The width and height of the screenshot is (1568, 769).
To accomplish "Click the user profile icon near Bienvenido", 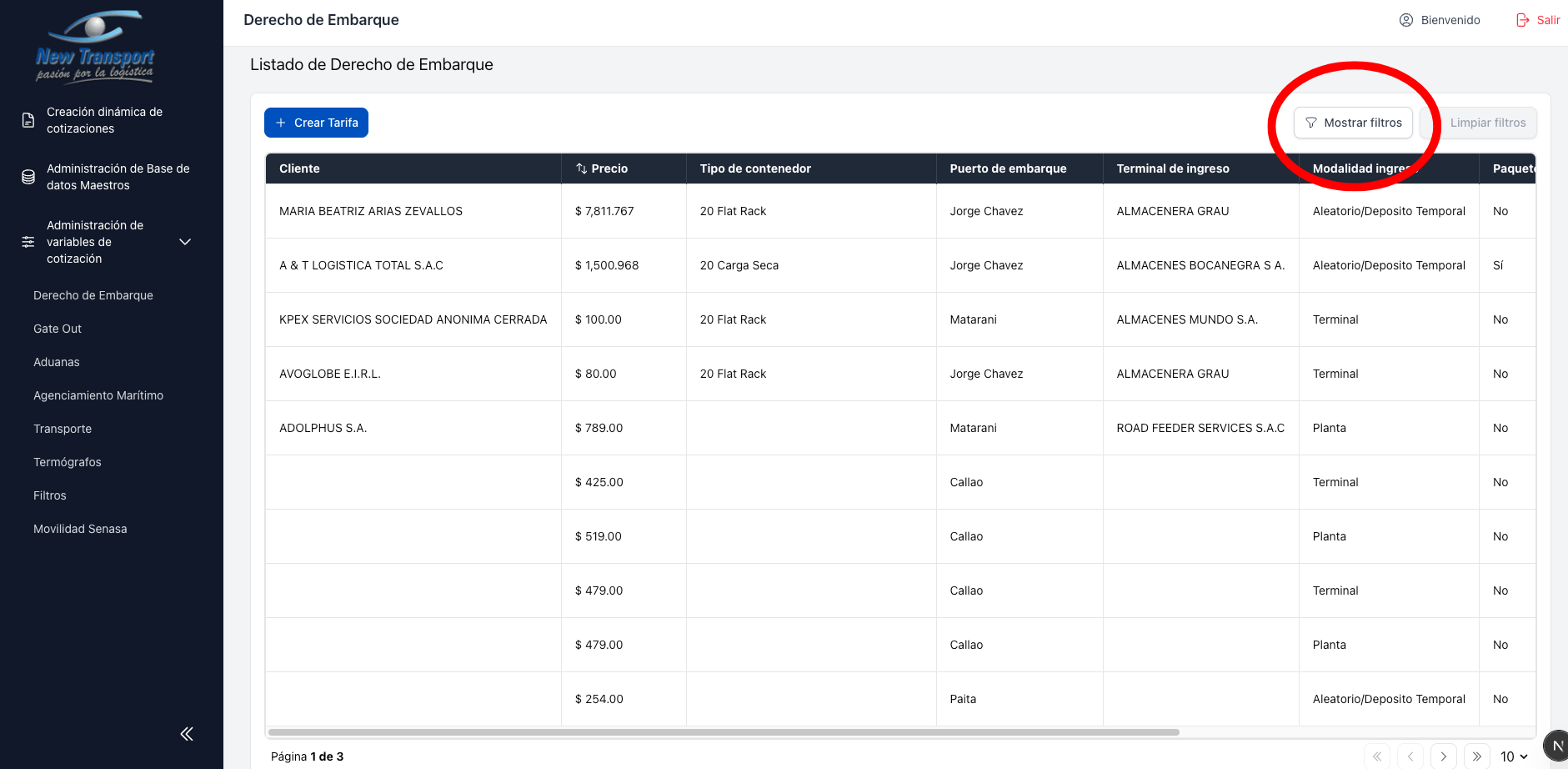I will [x=1405, y=20].
